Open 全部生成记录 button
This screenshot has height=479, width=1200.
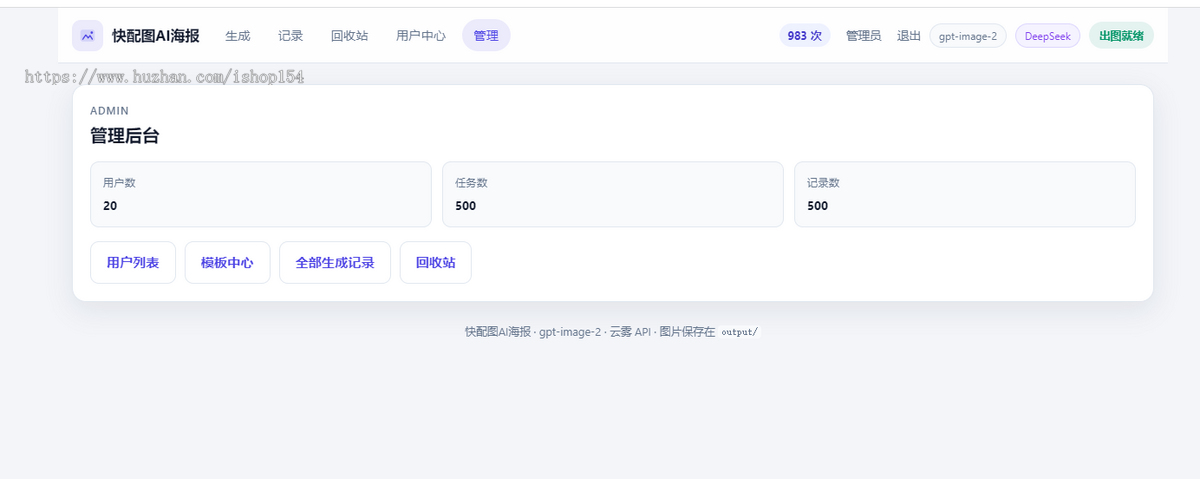(x=335, y=263)
